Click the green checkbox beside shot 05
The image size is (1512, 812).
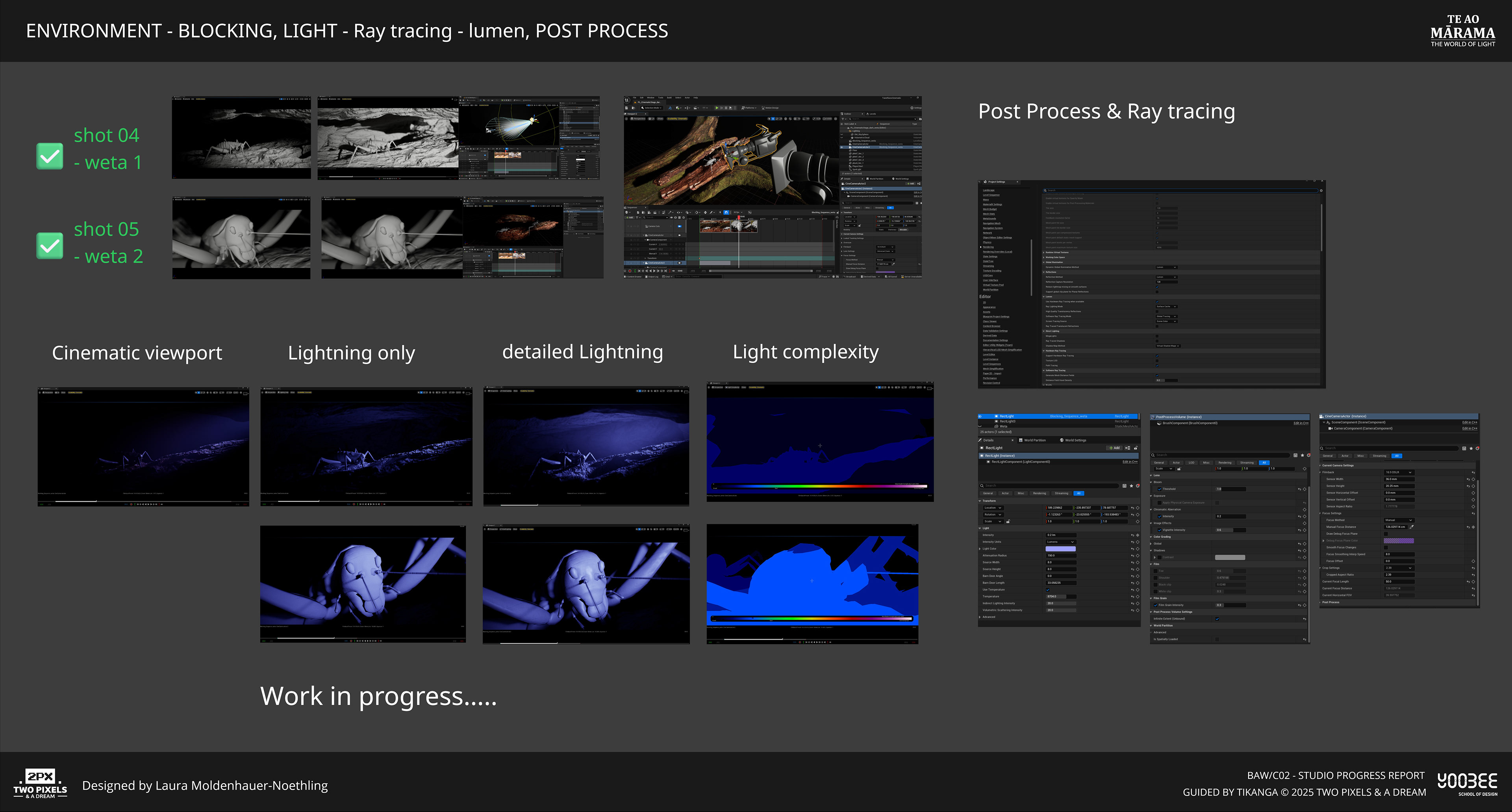coord(50,245)
